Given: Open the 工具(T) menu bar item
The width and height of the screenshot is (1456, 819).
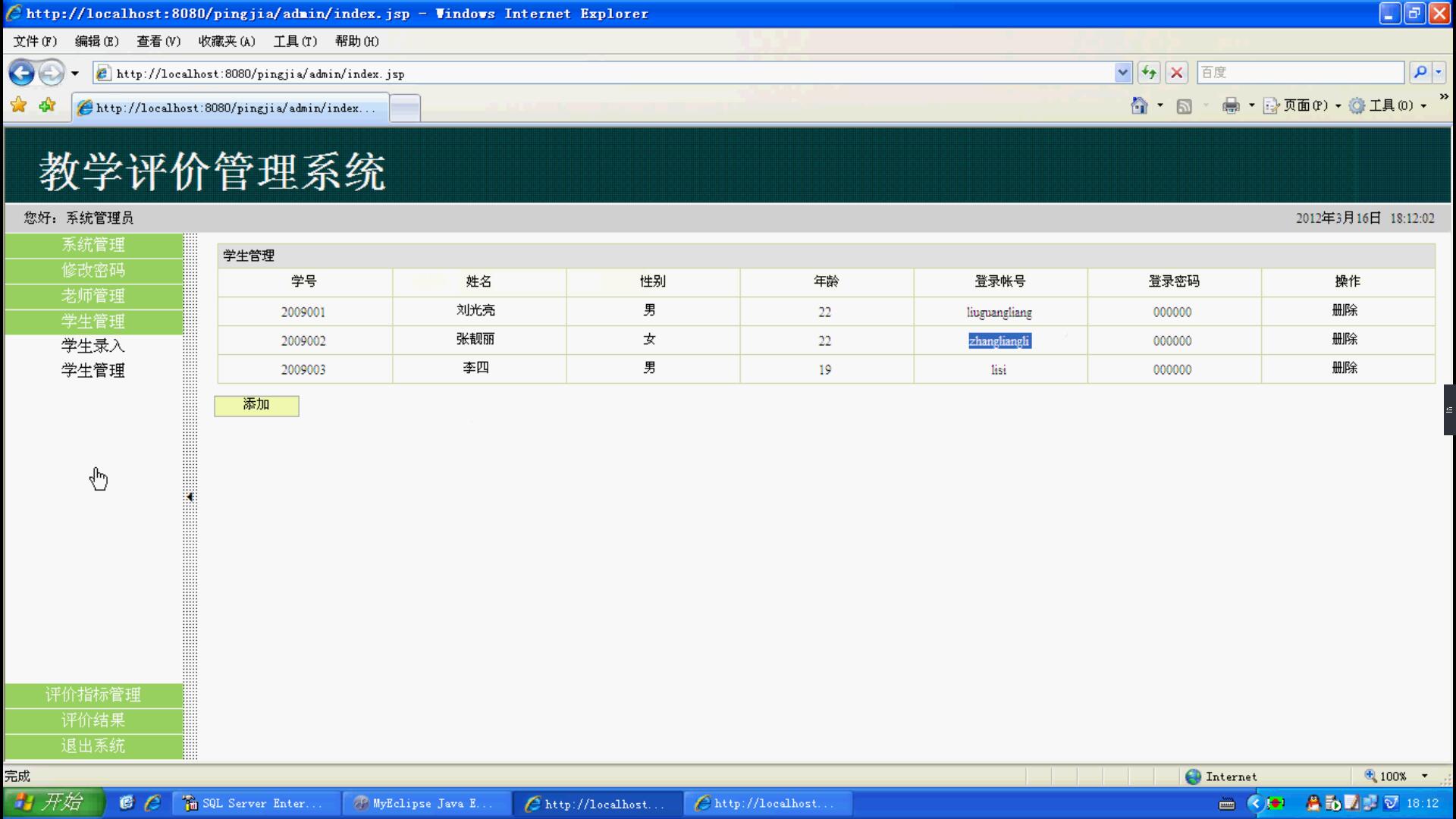Looking at the screenshot, I should [295, 41].
